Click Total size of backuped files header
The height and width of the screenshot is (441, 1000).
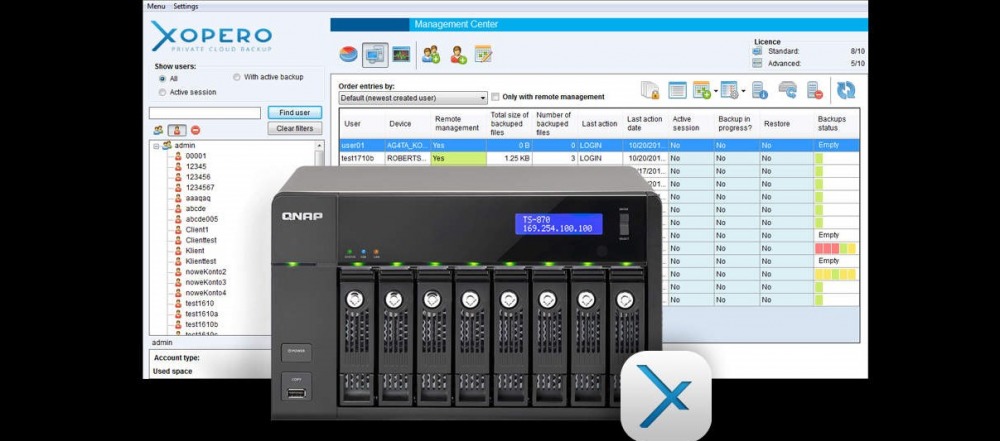(x=510, y=124)
